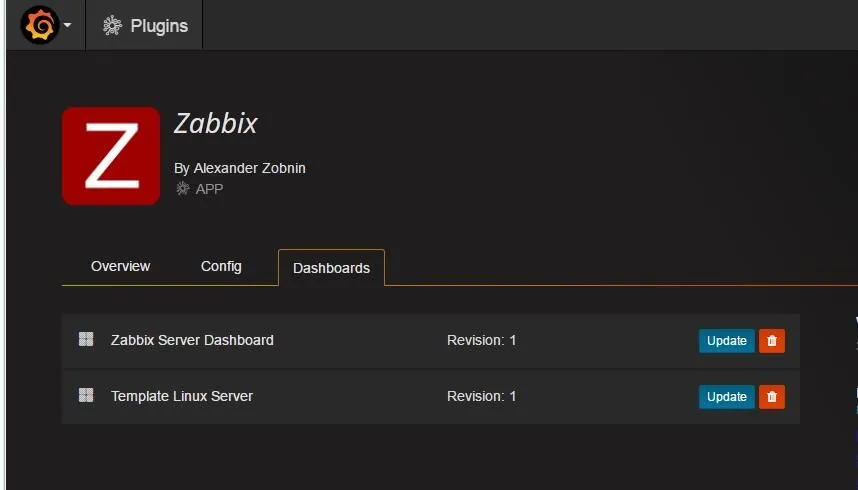This screenshot has width=858, height=490.
Task: Click the Plugins icon in the top bar
Action: [x=113, y=26]
